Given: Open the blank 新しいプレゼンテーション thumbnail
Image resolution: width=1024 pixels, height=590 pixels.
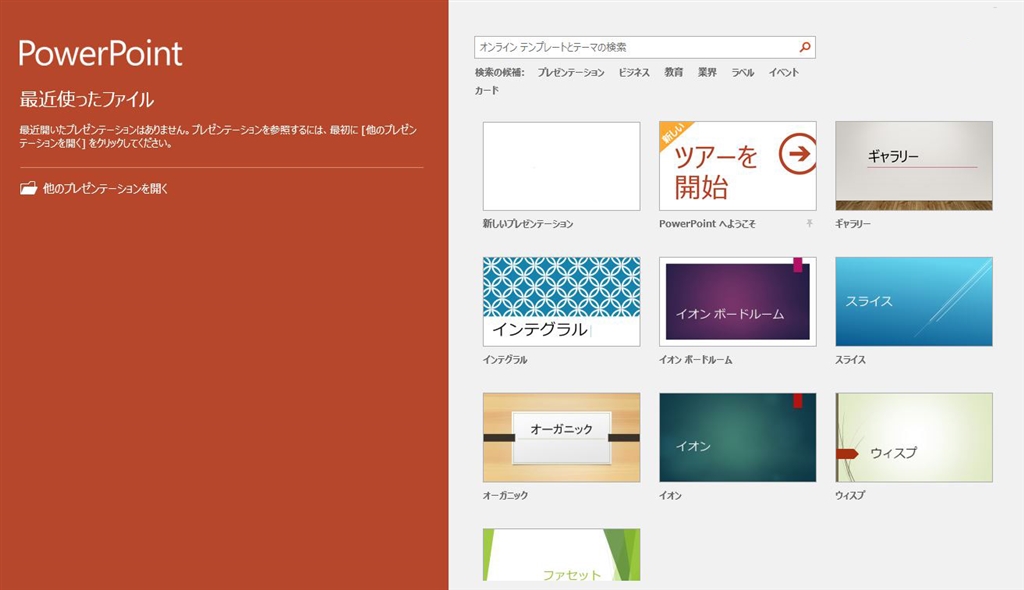Looking at the screenshot, I should click(x=562, y=166).
